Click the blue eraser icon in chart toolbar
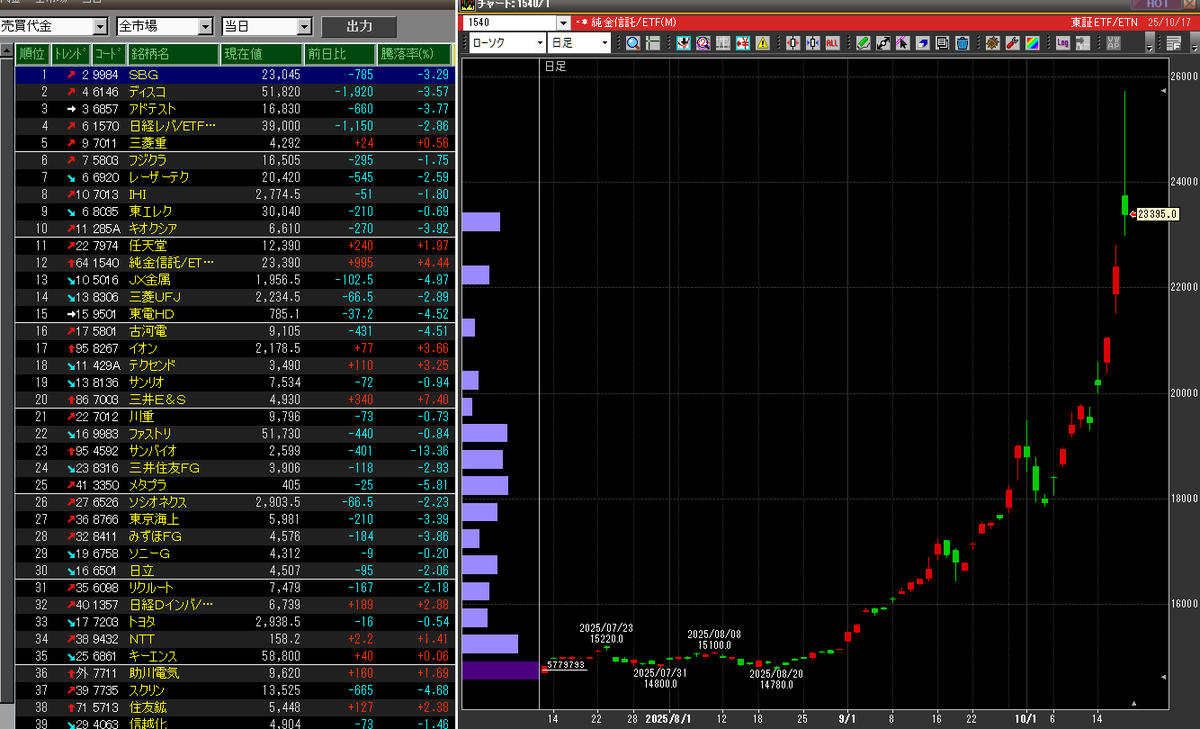Viewport: 1200px width, 729px height. [x=922, y=43]
